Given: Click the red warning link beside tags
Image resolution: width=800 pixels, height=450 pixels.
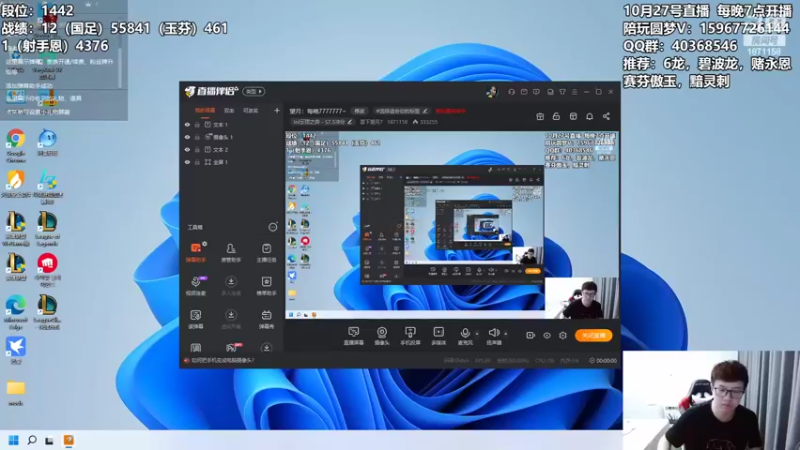Looking at the screenshot, I should coord(450,111).
